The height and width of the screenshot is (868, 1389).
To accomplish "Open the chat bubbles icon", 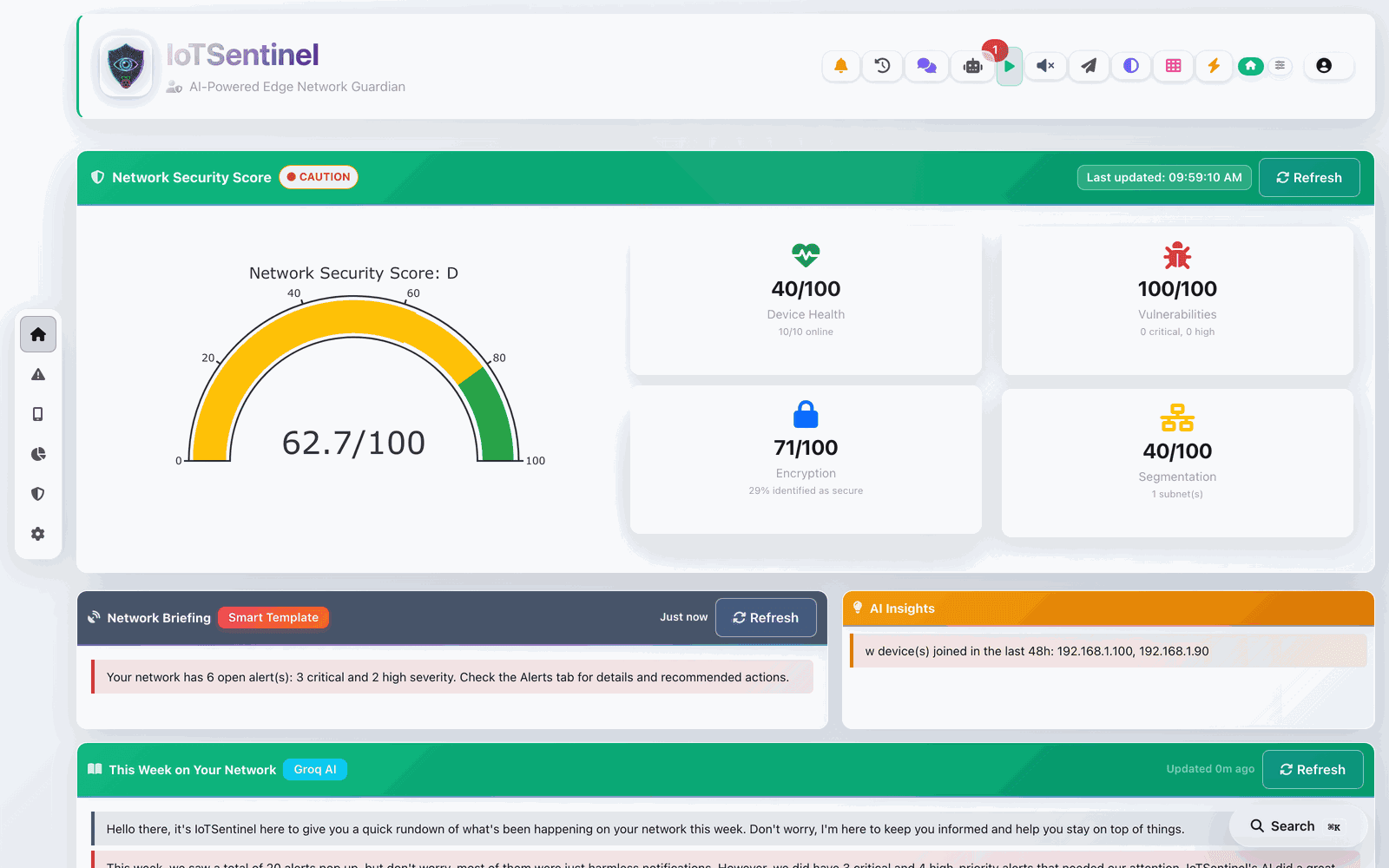I will point(926,66).
